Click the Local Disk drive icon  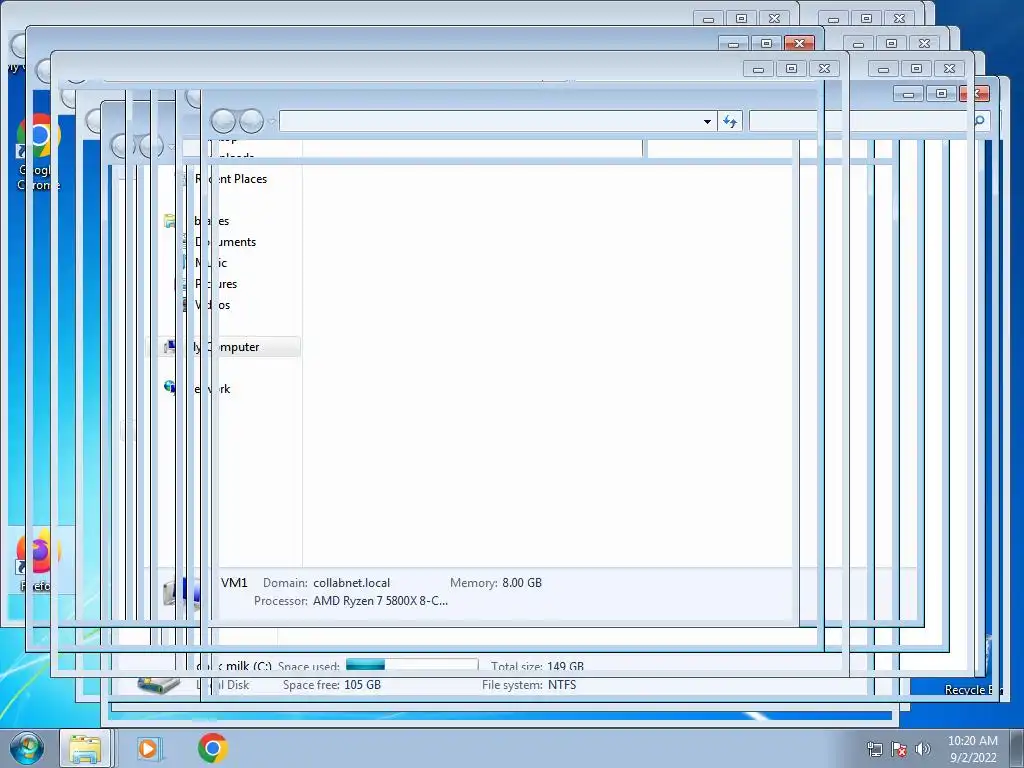click(159, 685)
